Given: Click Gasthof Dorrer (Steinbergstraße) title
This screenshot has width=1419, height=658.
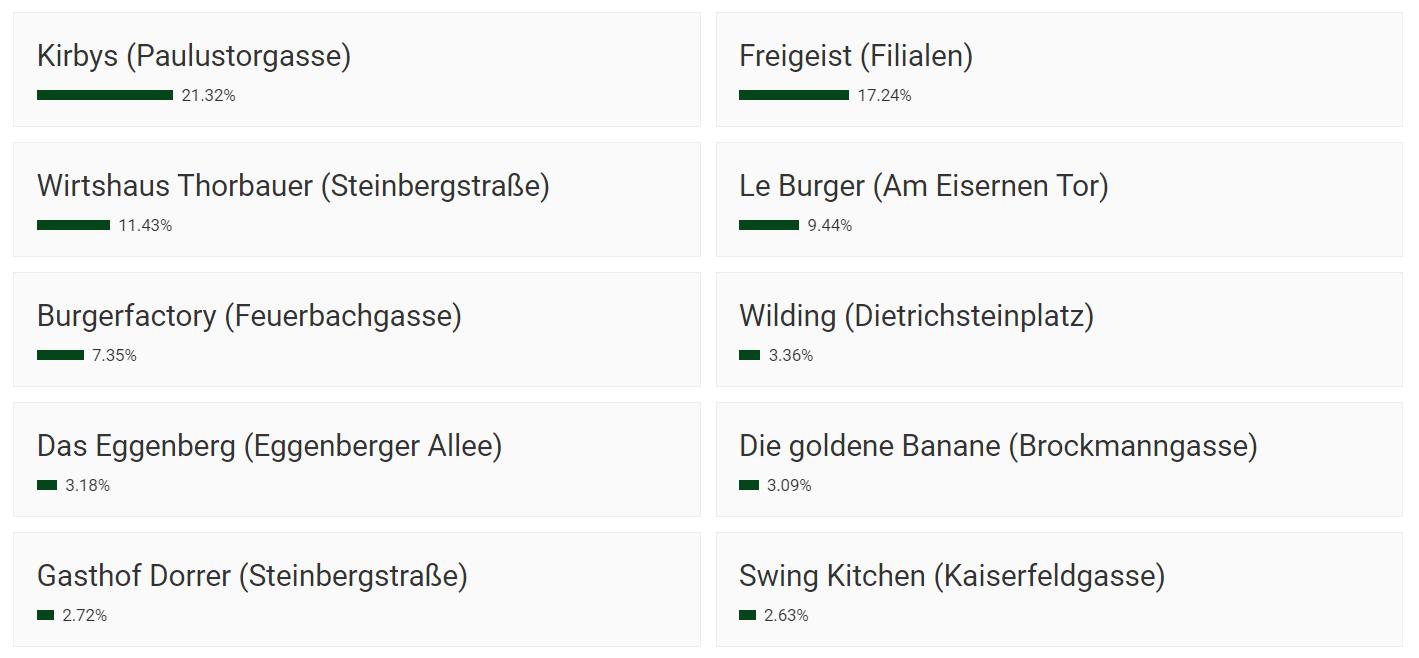Looking at the screenshot, I should [252, 577].
